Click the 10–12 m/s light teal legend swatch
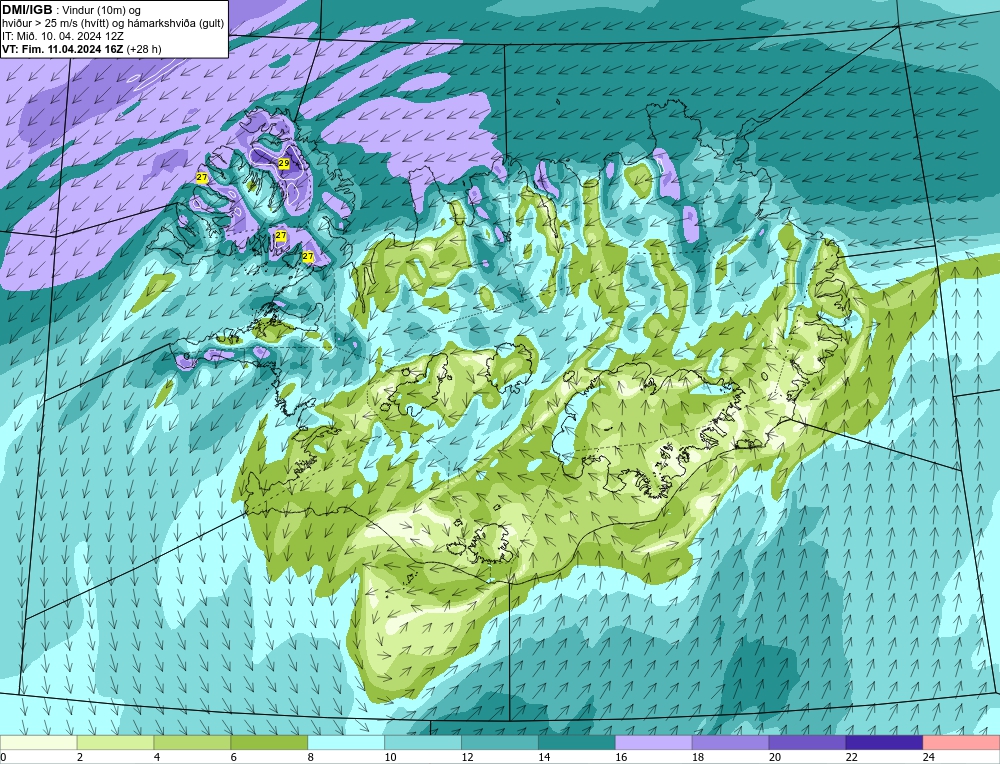Image resolution: width=1000 pixels, height=764 pixels. click(x=423, y=743)
